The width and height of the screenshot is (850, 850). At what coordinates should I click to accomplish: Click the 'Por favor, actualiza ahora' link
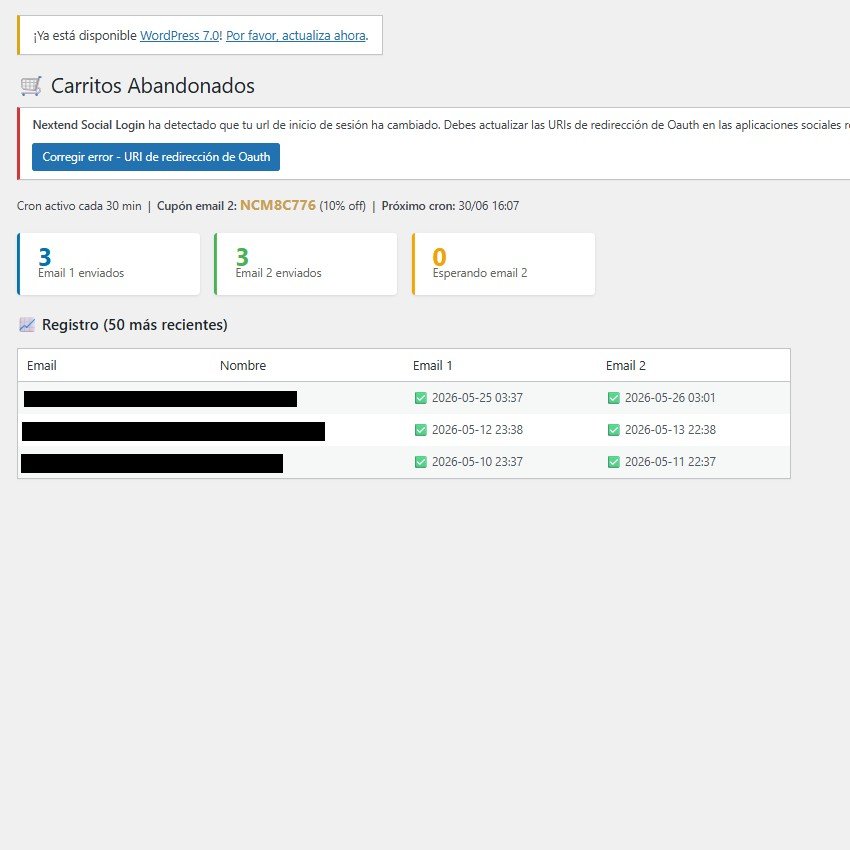pos(295,36)
